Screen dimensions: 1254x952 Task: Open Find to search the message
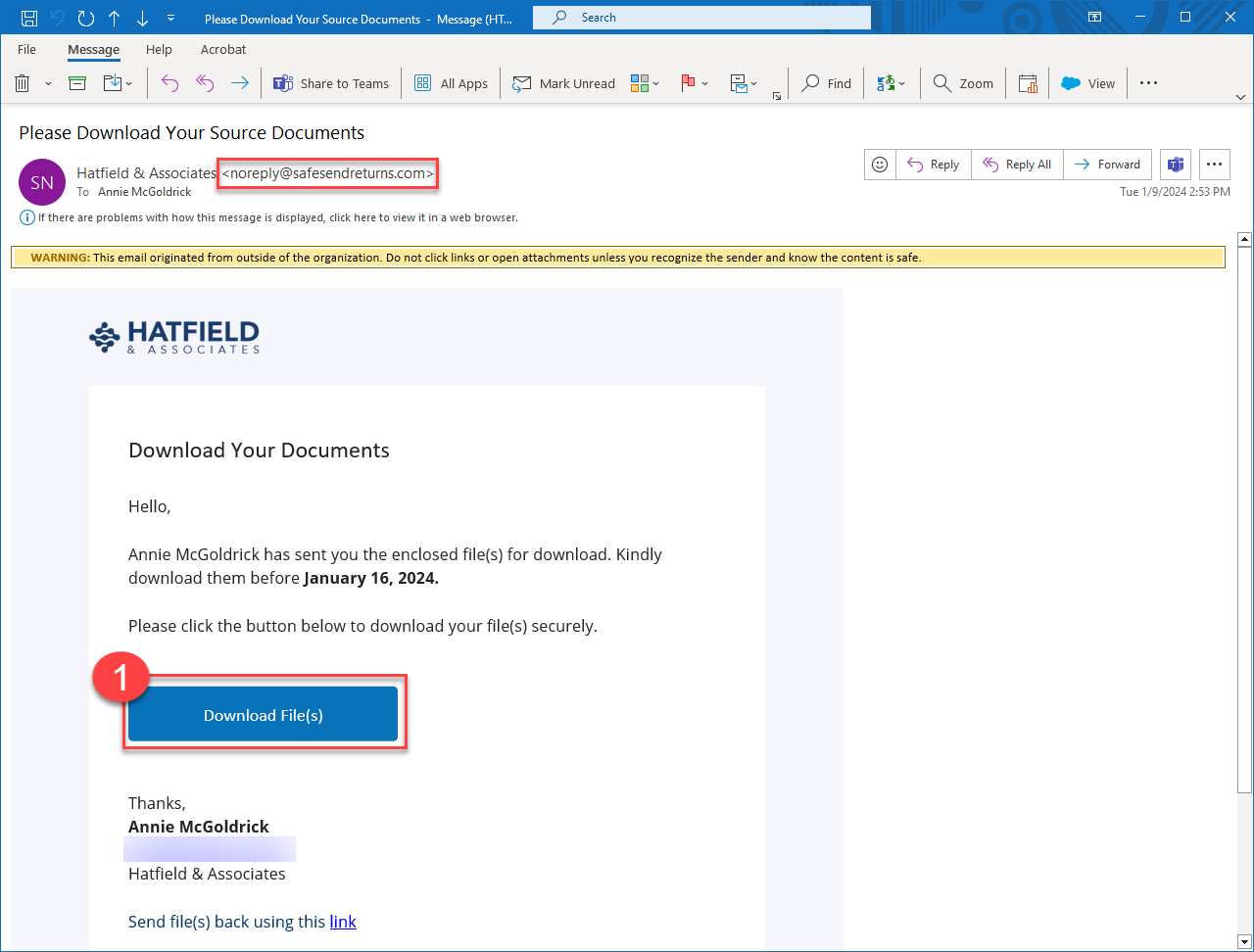point(826,83)
